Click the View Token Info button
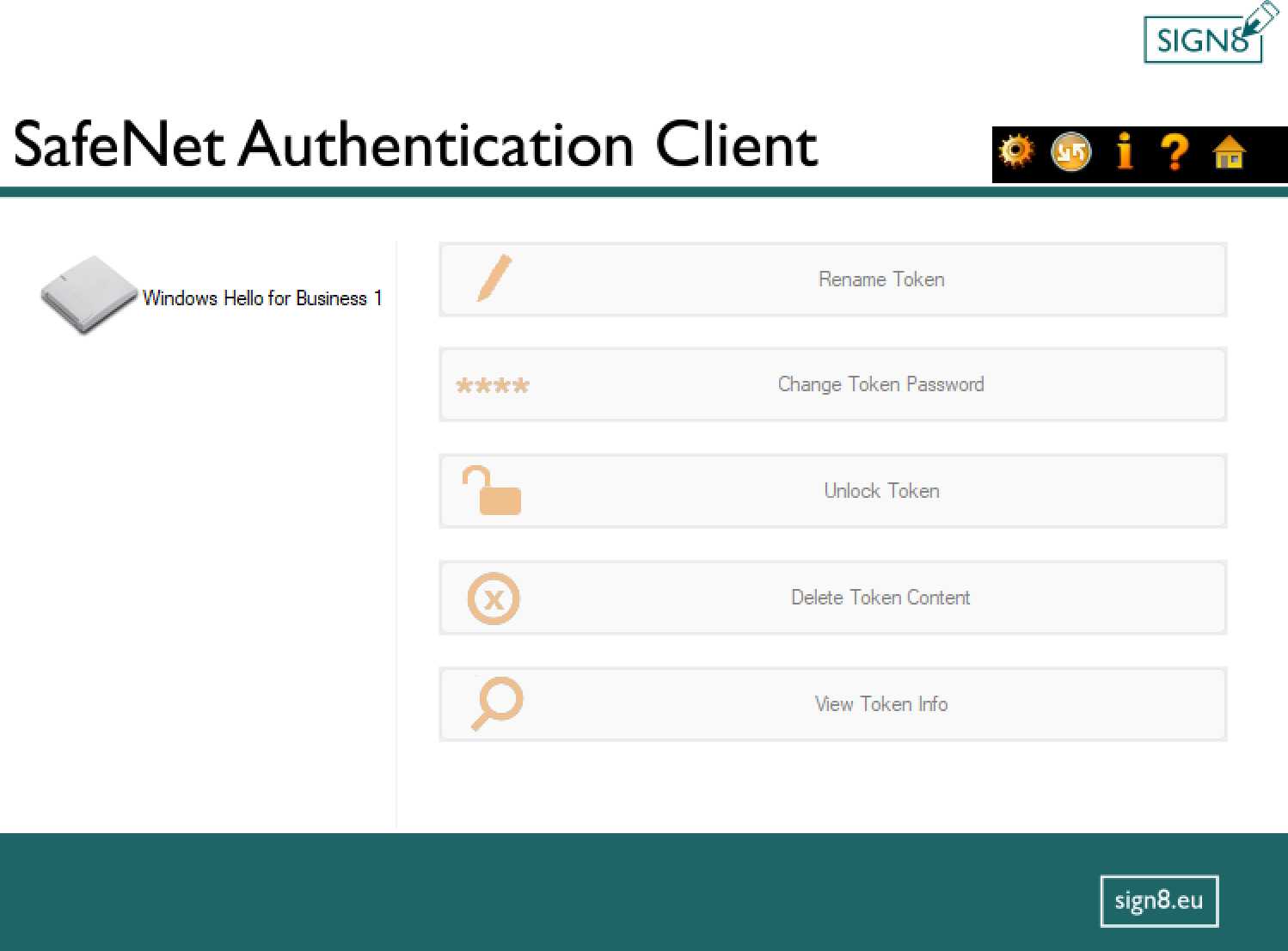The image size is (1288, 951). point(832,704)
